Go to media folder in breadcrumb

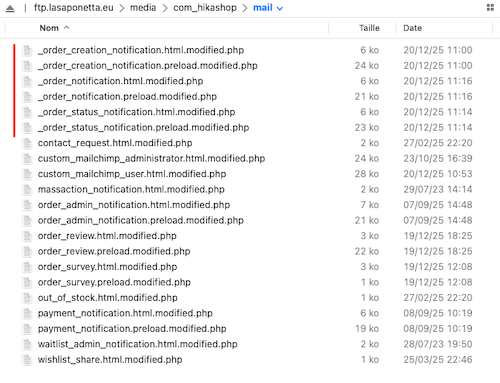[143, 8]
